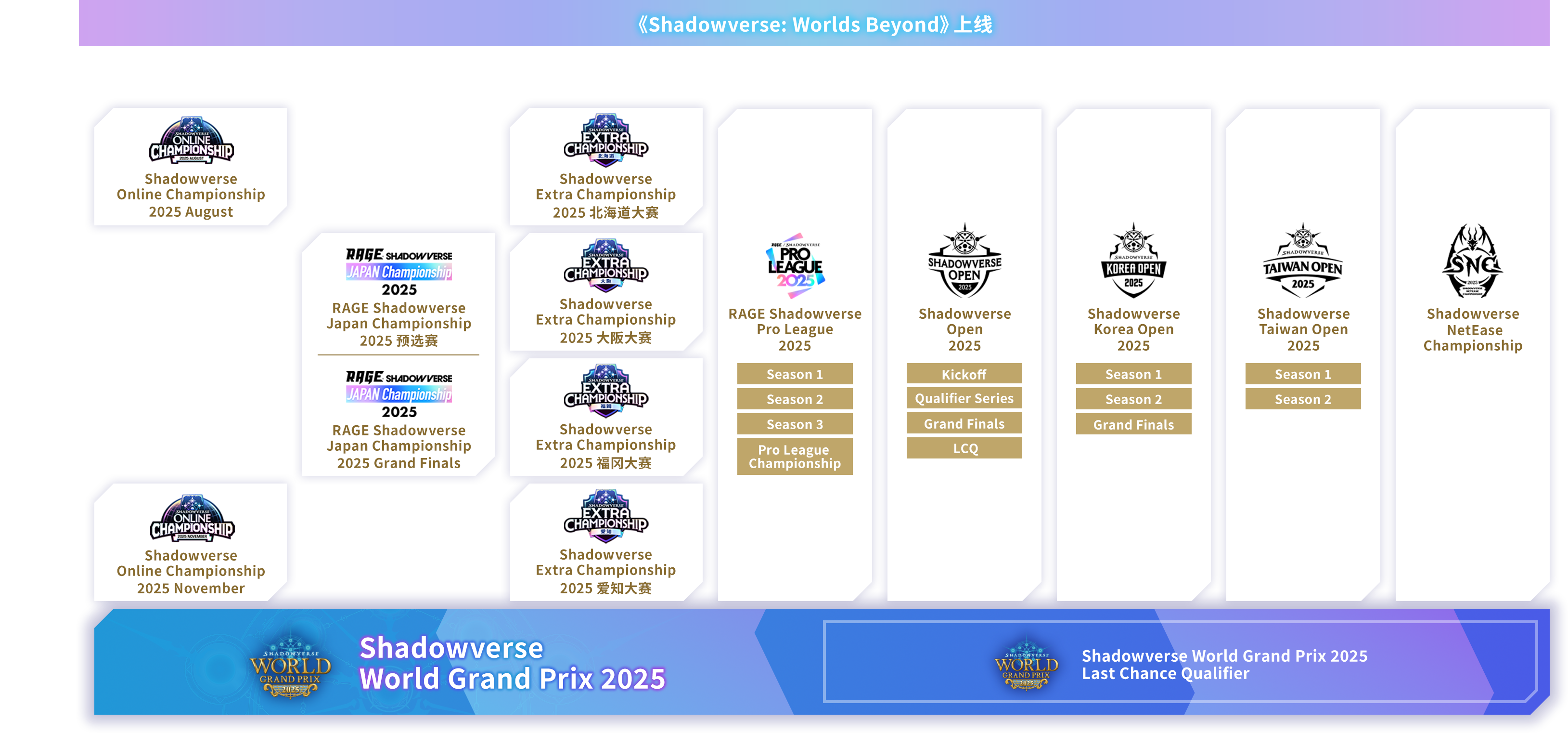This screenshot has height=733, width=1568.
Task: Open Shadowverse Open Kickoff button
Action: [964, 374]
